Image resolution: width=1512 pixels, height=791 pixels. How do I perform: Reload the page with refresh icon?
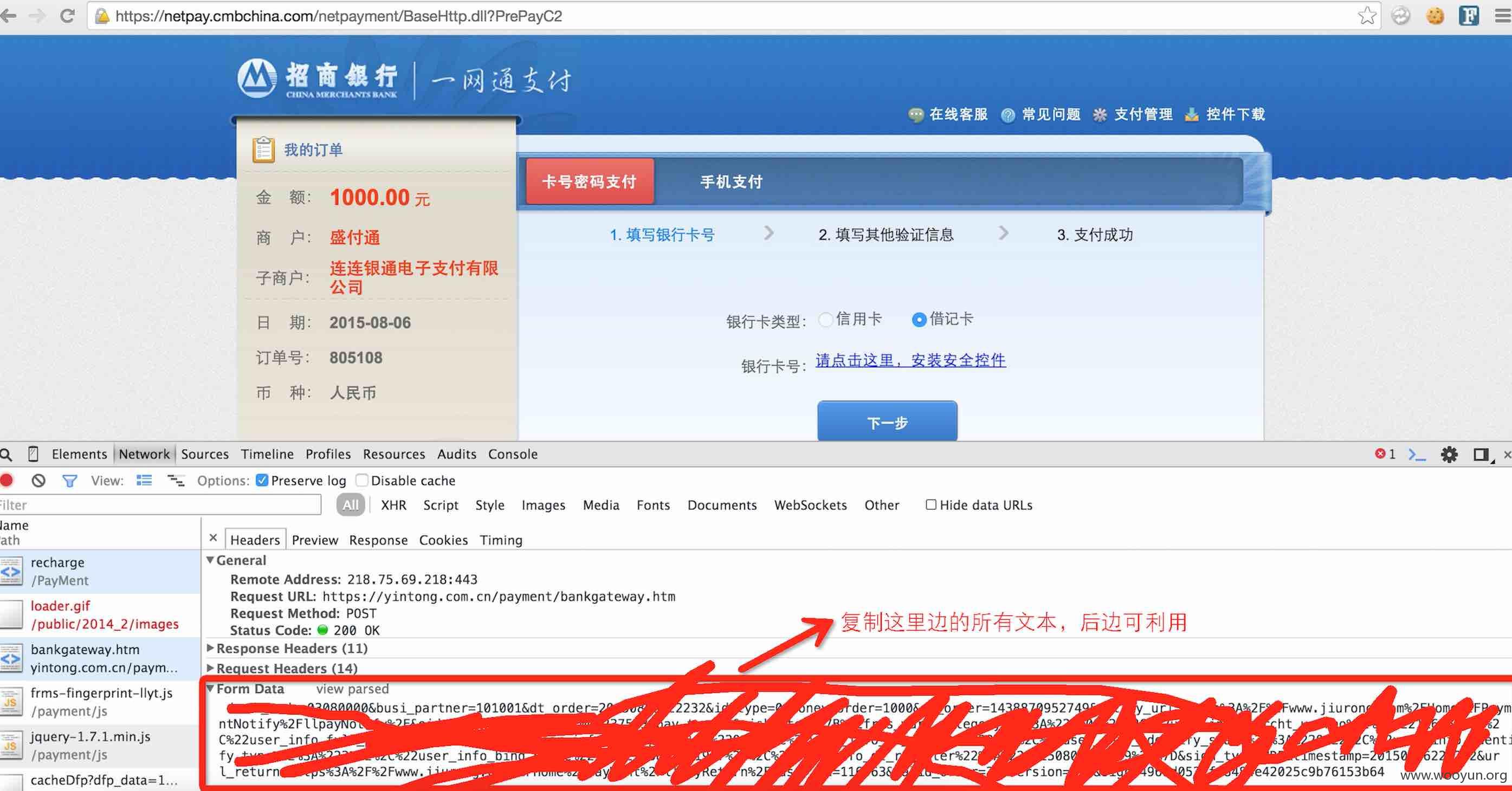[68, 16]
